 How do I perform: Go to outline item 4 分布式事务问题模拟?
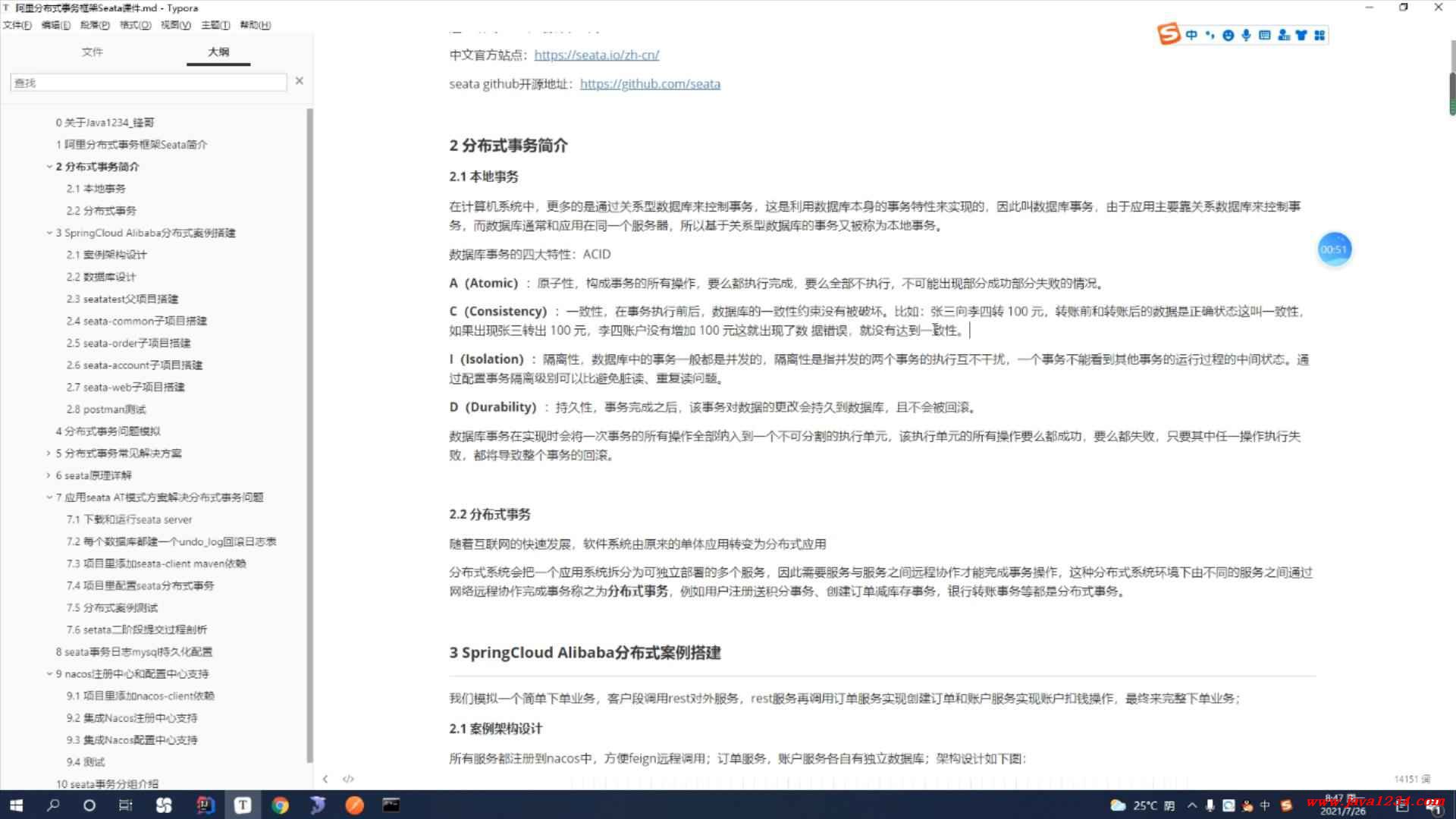[x=108, y=431]
